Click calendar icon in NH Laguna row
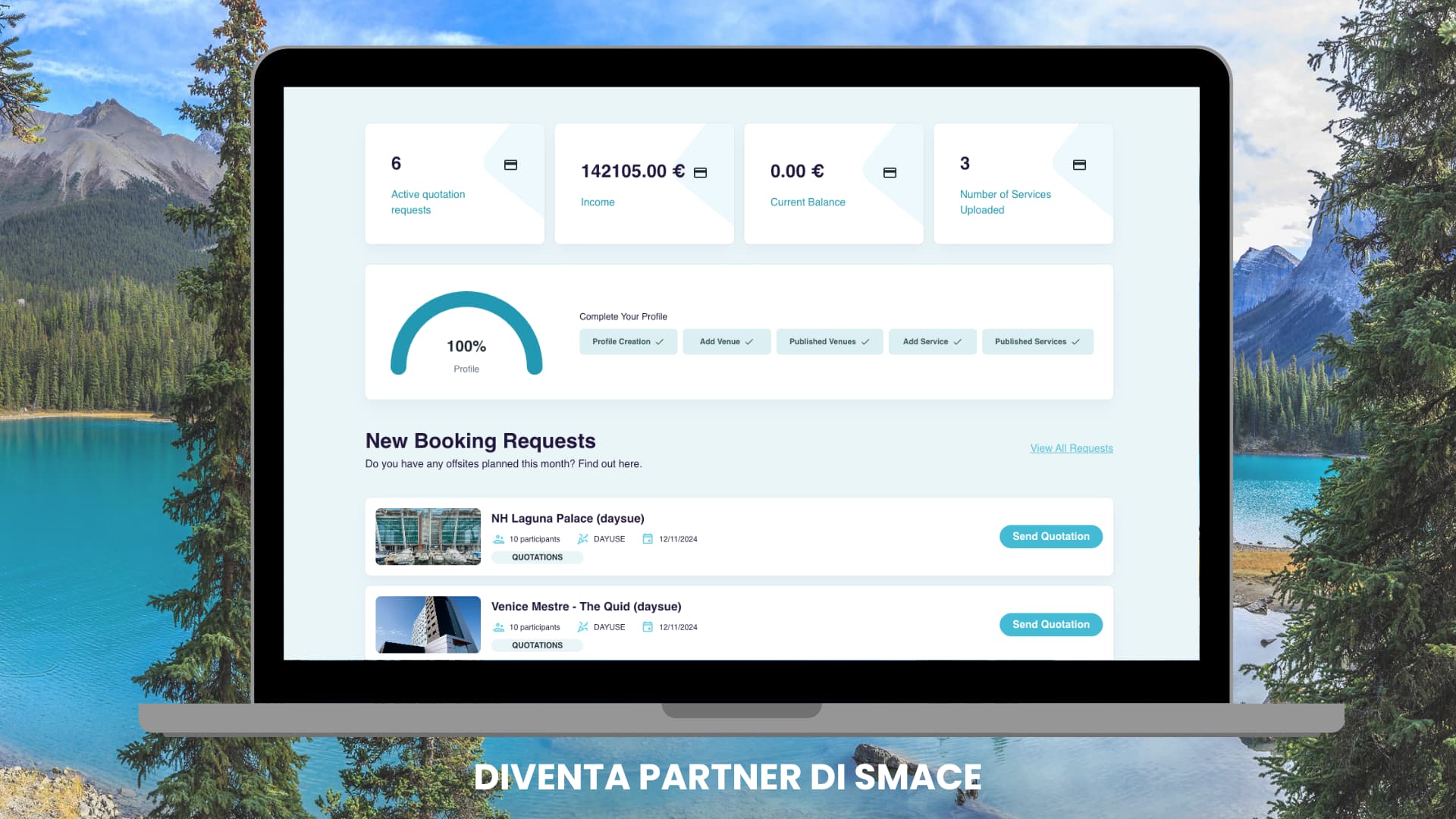This screenshot has height=819, width=1456. point(648,539)
